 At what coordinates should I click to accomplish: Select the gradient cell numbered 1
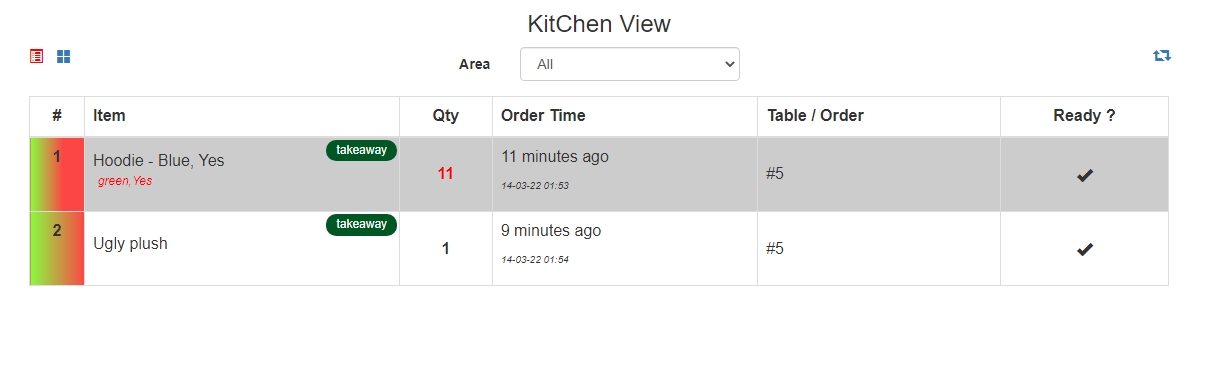57,175
